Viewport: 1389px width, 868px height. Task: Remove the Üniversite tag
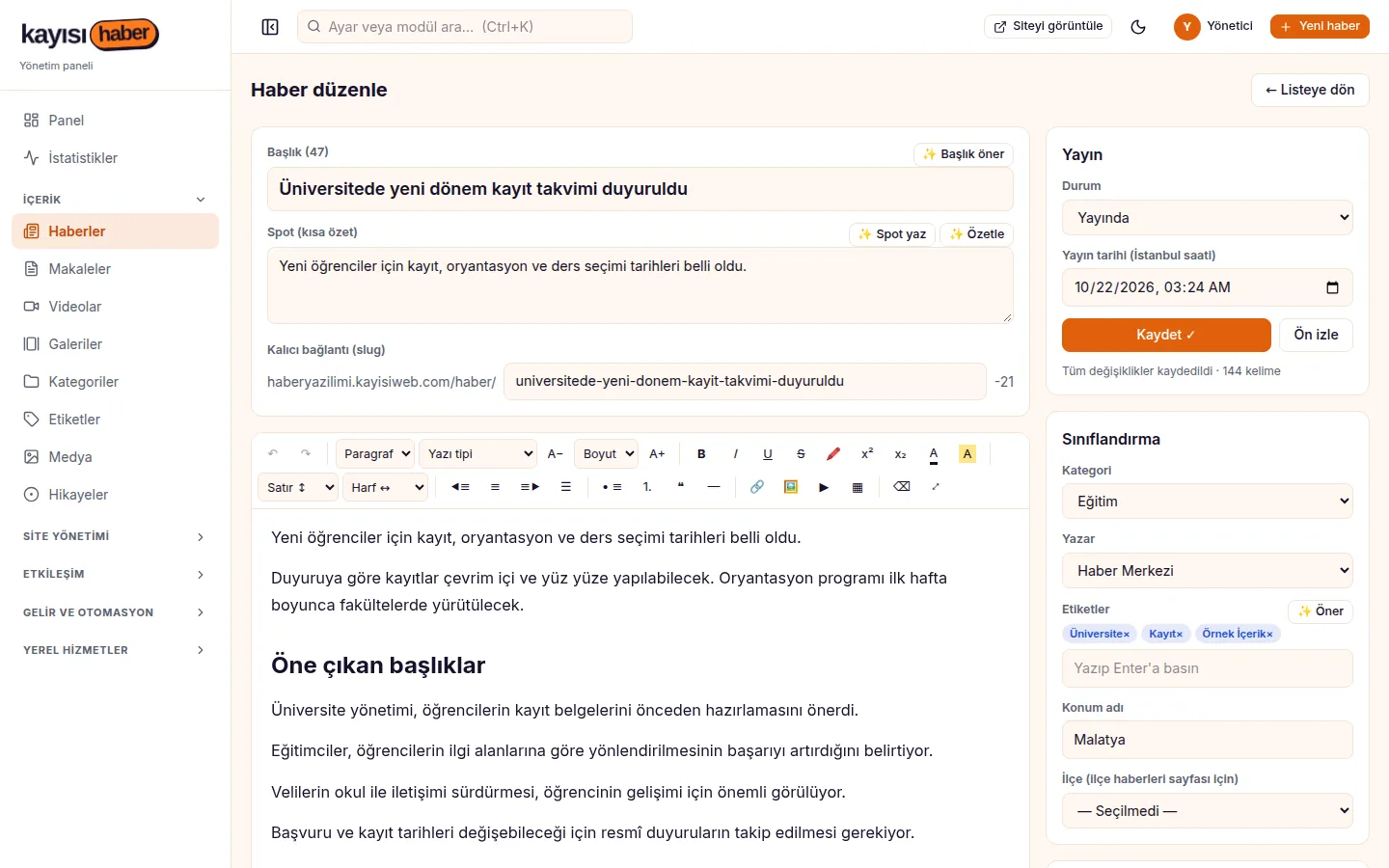pos(1126,635)
